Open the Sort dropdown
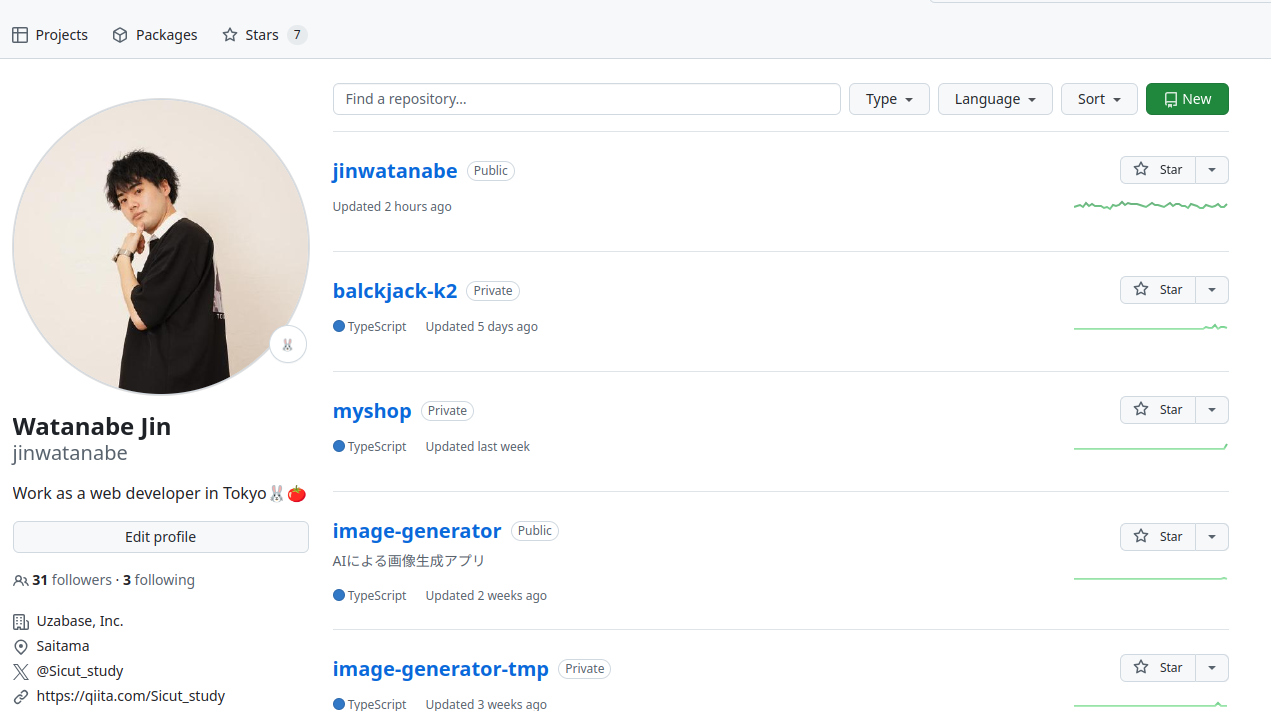Screen dimensions: 1271x711 tap(1099, 99)
